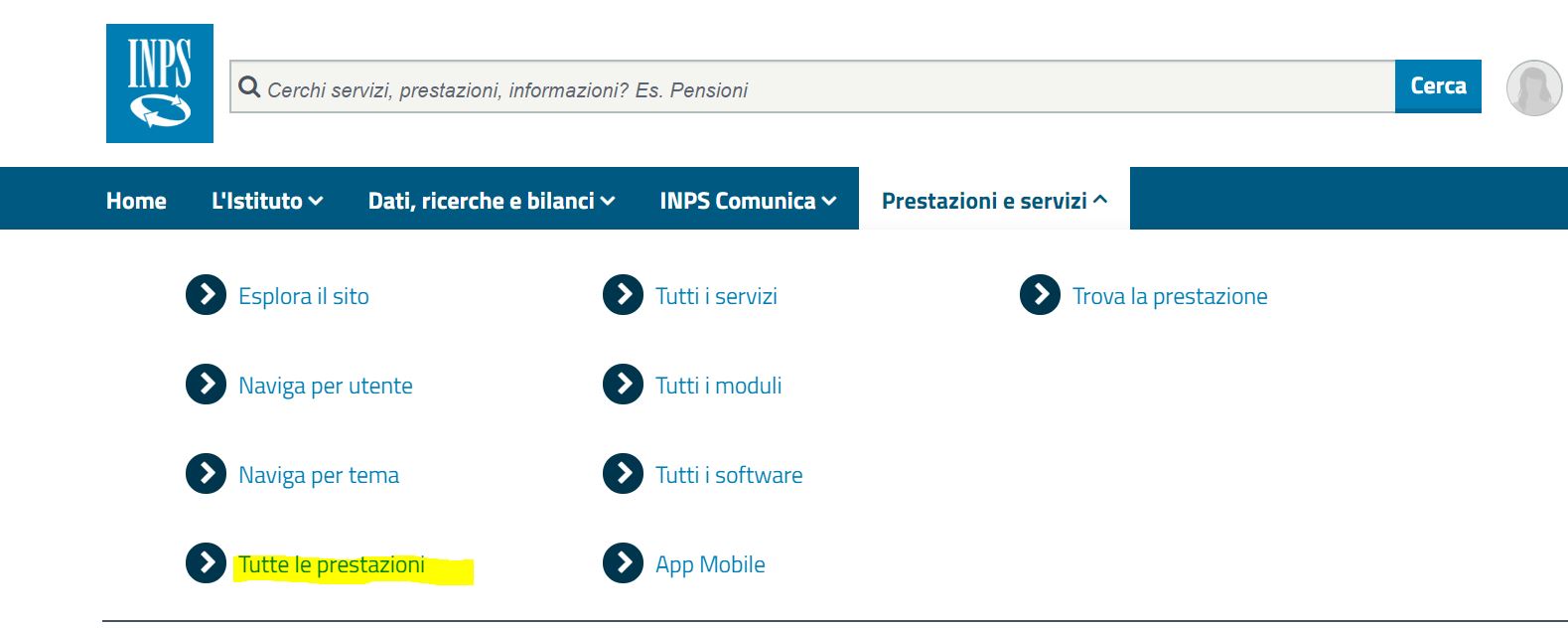Click arrow icon beside Tutti i software
1568x628 pixels.
(623, 474)
